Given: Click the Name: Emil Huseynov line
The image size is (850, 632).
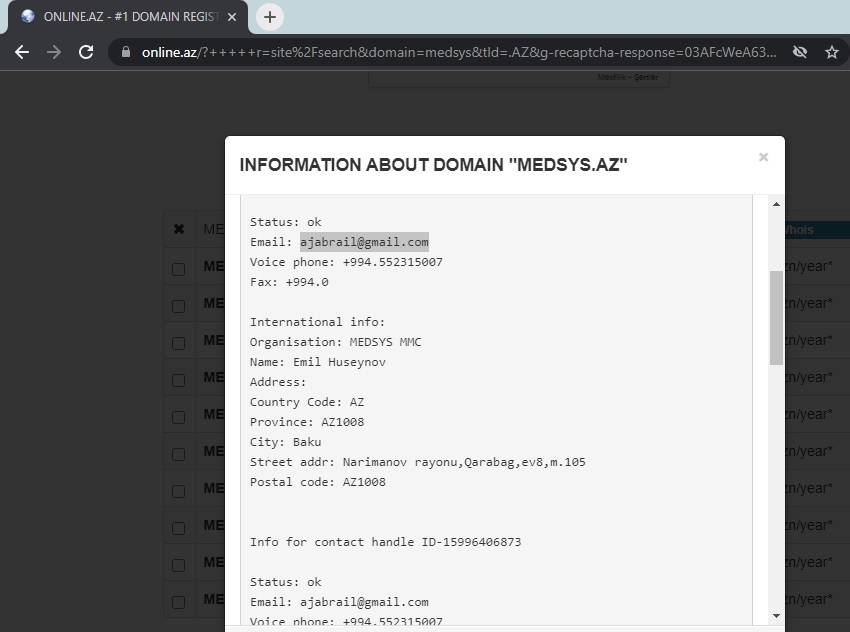Looking at the screenshot, I should [318, 362].
